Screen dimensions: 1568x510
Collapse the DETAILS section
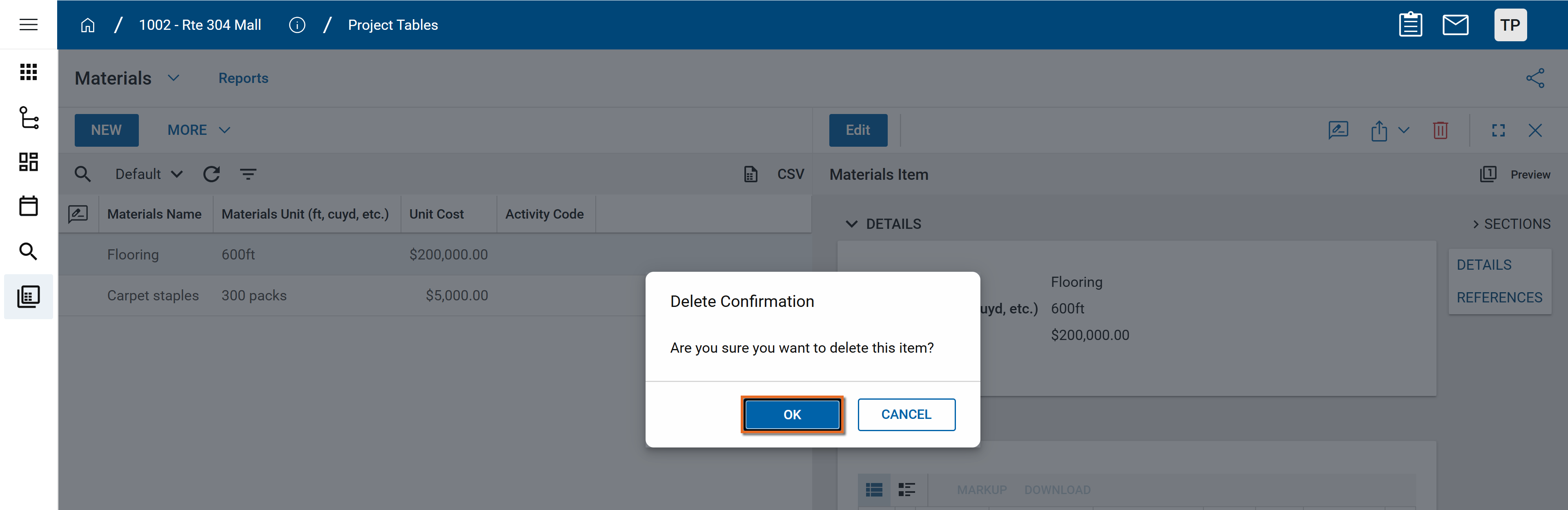pos(851,224)
